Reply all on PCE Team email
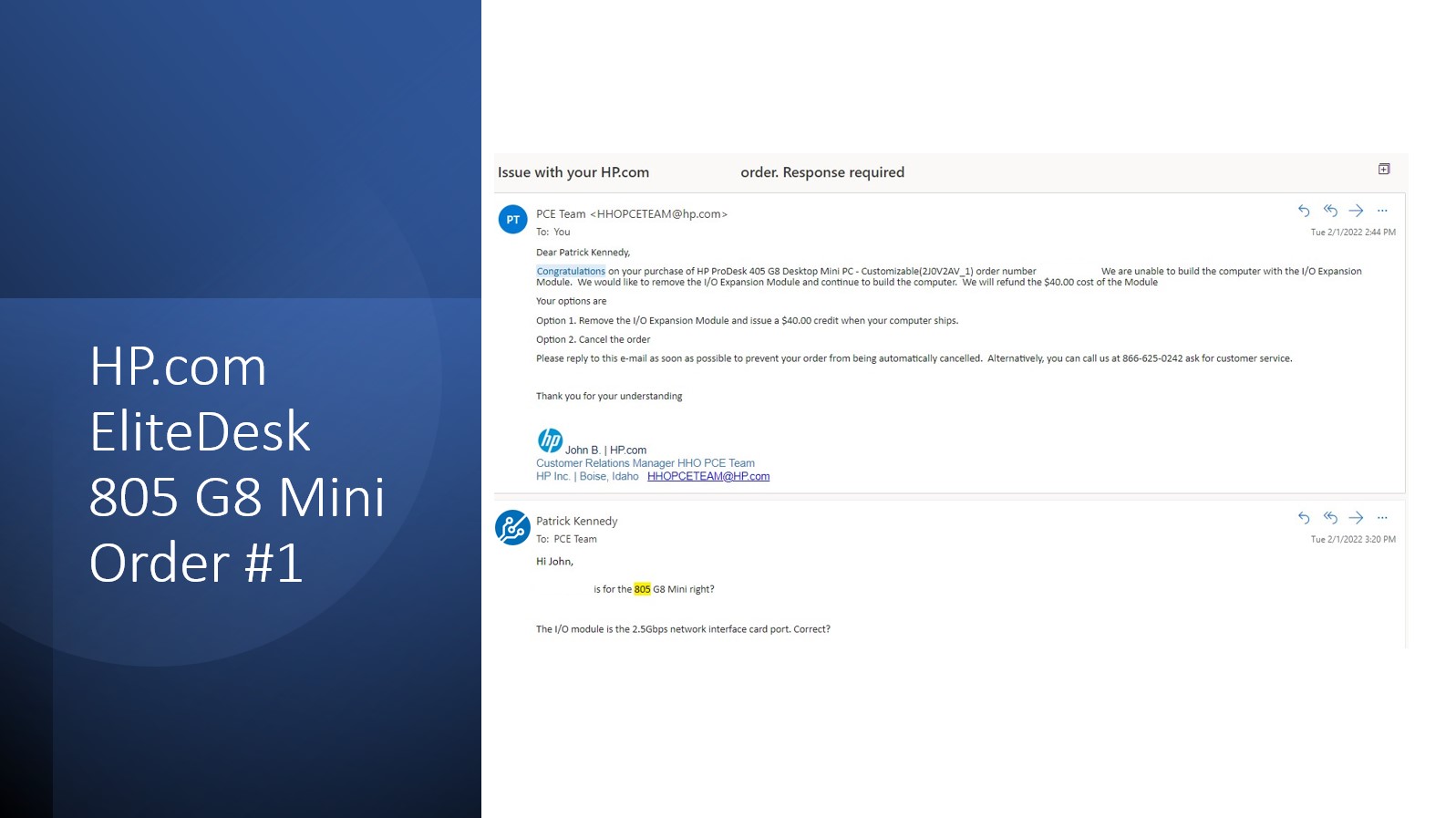 (1330, 211)
